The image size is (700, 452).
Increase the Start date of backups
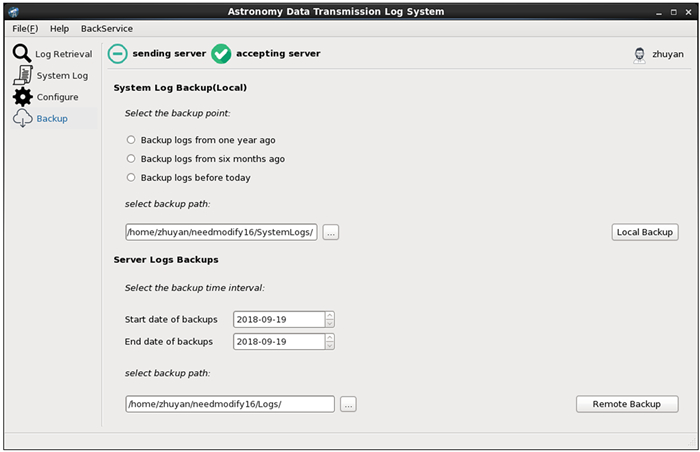330,315
